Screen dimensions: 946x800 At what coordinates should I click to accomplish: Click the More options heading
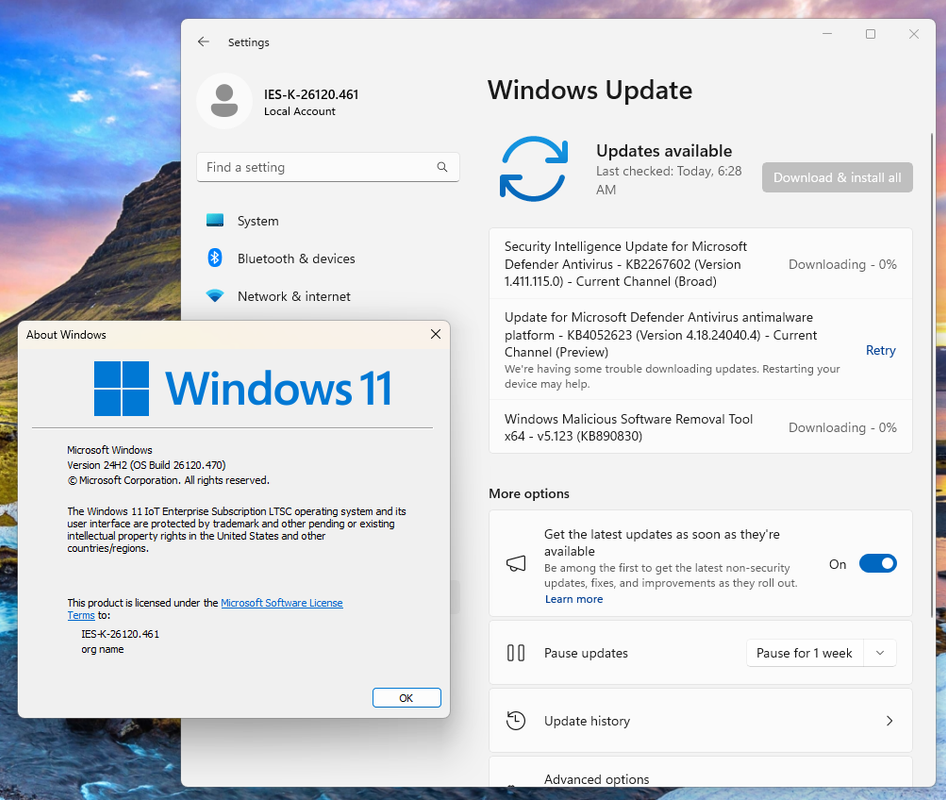(529, 494)
